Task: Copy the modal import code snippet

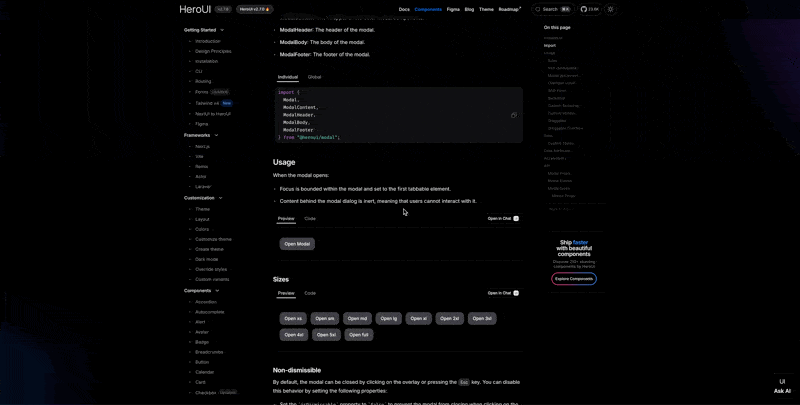Action: point(514,115)
